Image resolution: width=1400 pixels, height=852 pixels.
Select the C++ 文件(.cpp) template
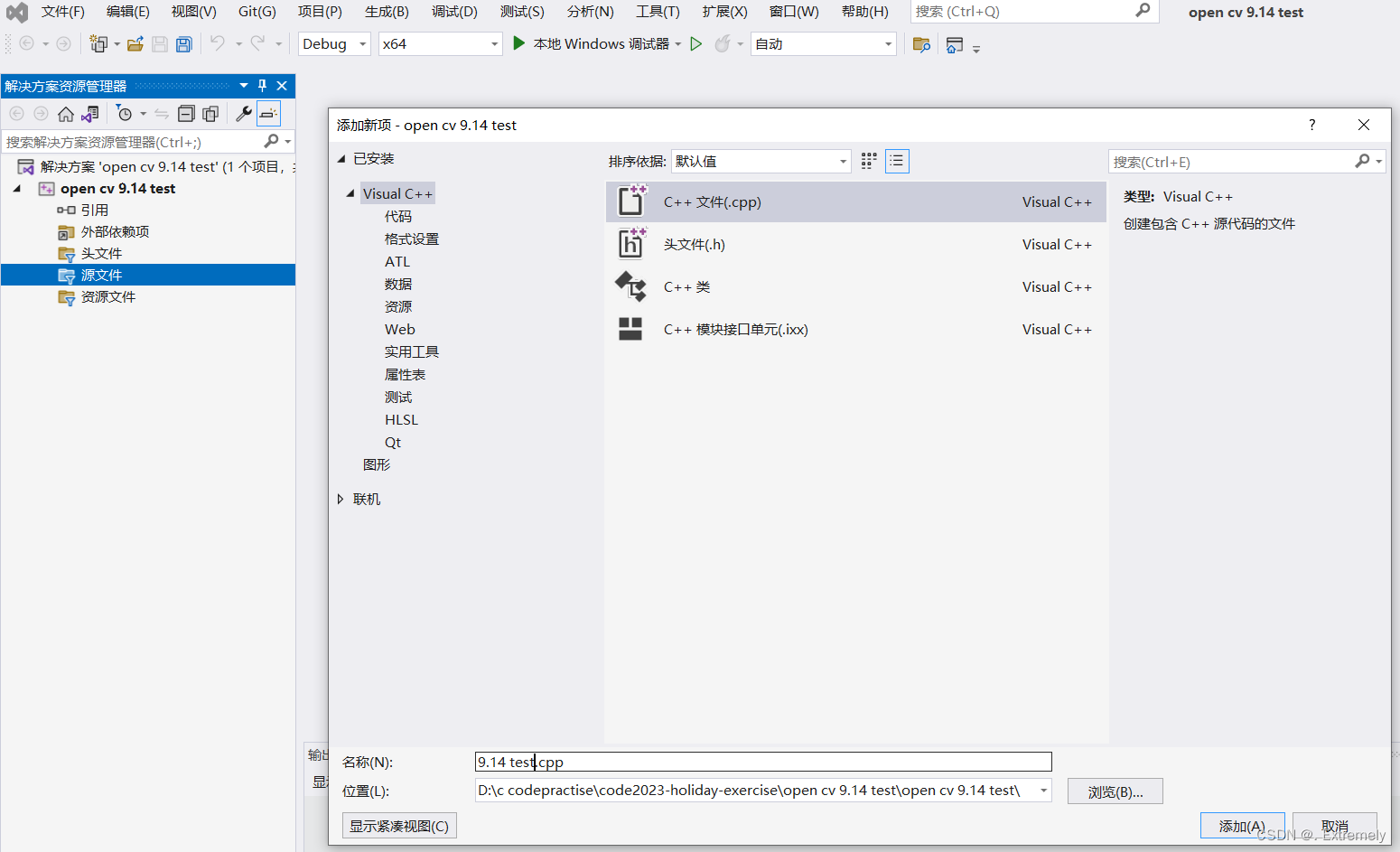point(855,201)
